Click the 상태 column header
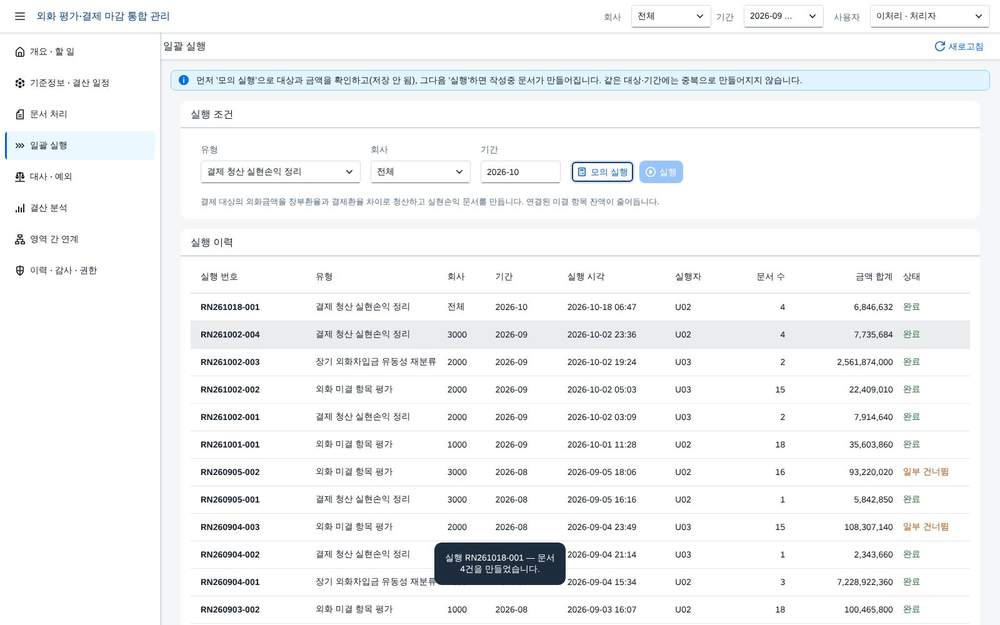Screen dimensions: 1000x625 [911, 277]
